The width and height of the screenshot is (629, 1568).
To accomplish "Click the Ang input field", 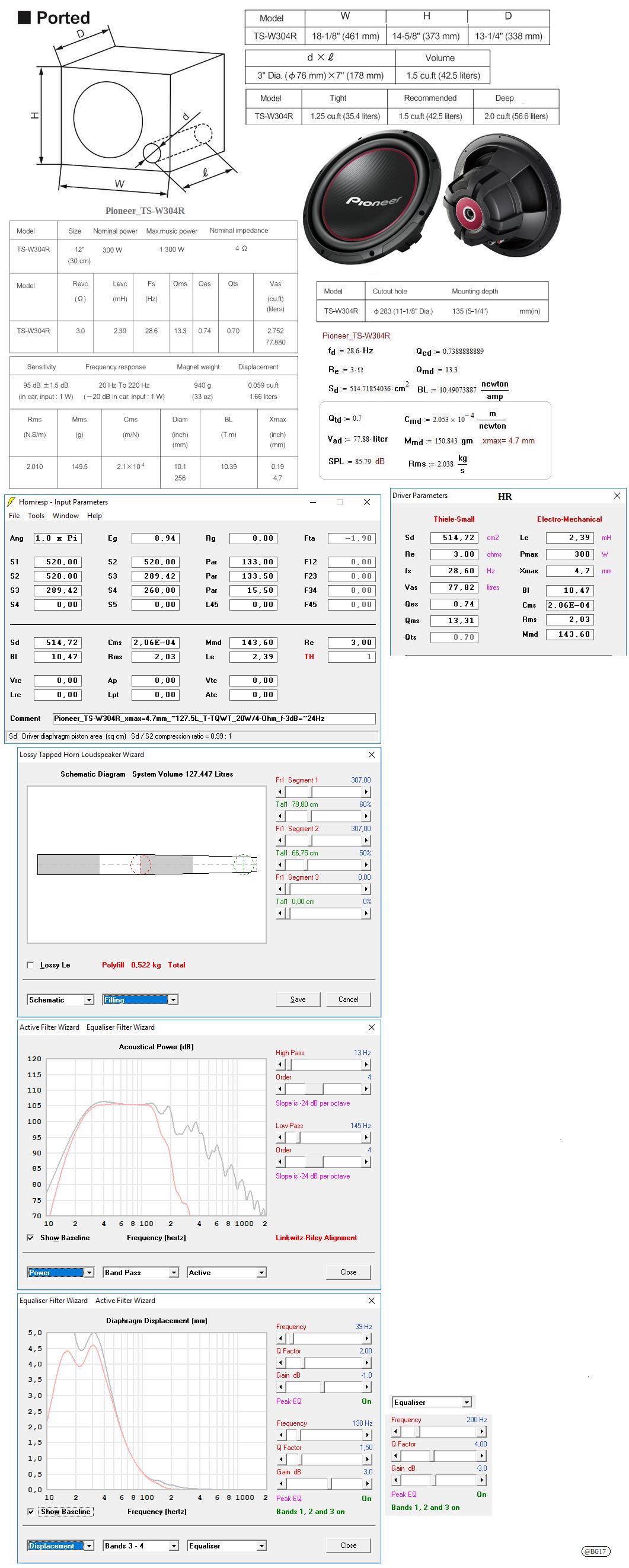I will click(x=58, y=538).
